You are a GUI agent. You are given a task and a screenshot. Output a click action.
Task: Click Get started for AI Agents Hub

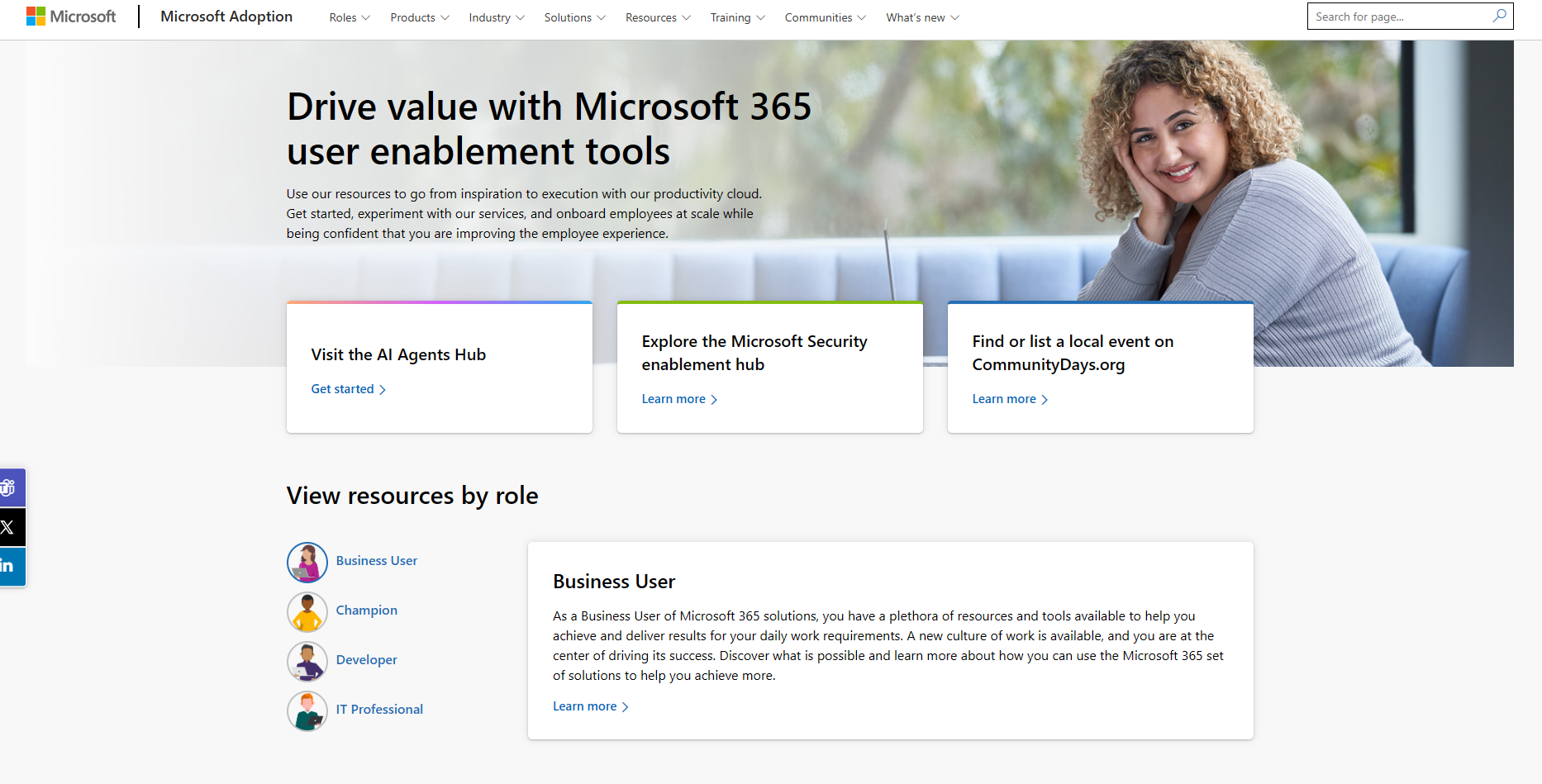tap(349, 389)
